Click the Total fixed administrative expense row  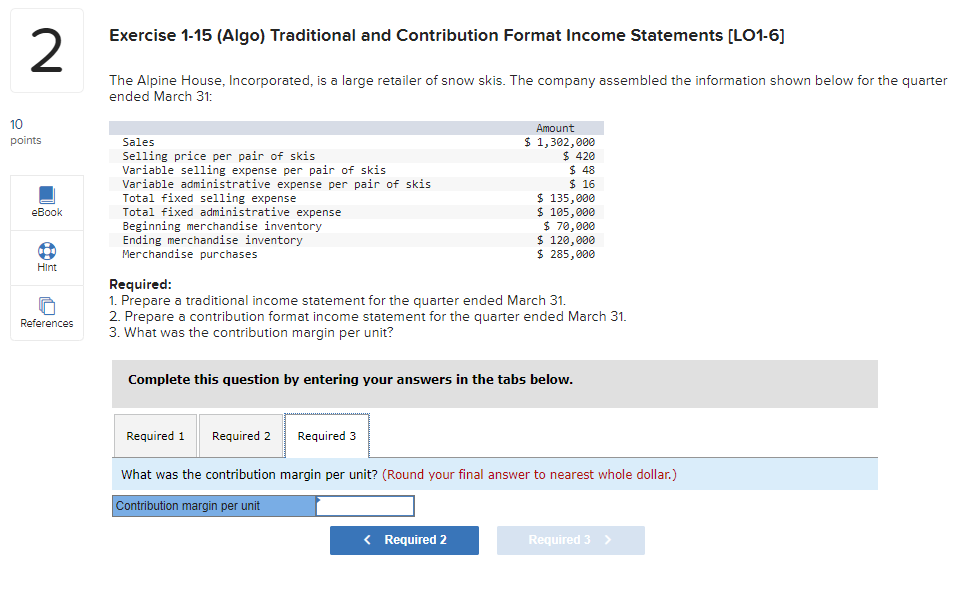coord(356,212)
